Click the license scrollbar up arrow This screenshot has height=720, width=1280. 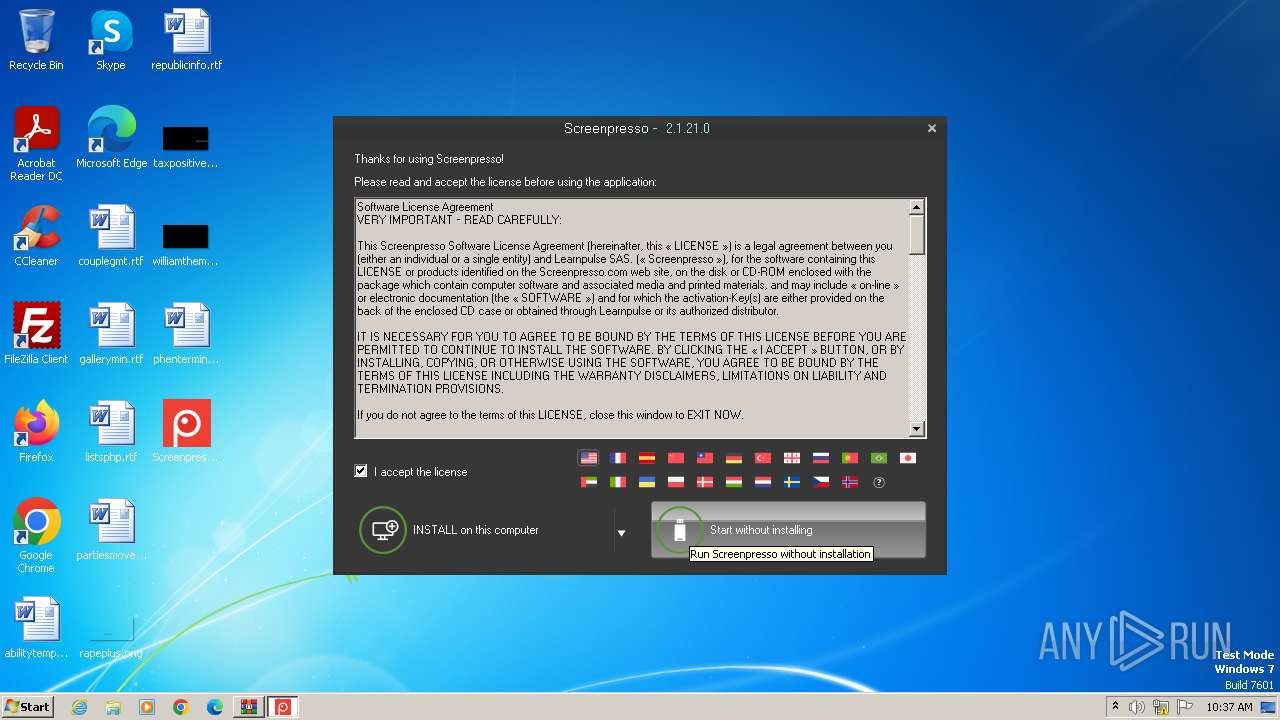coord(916,207)
